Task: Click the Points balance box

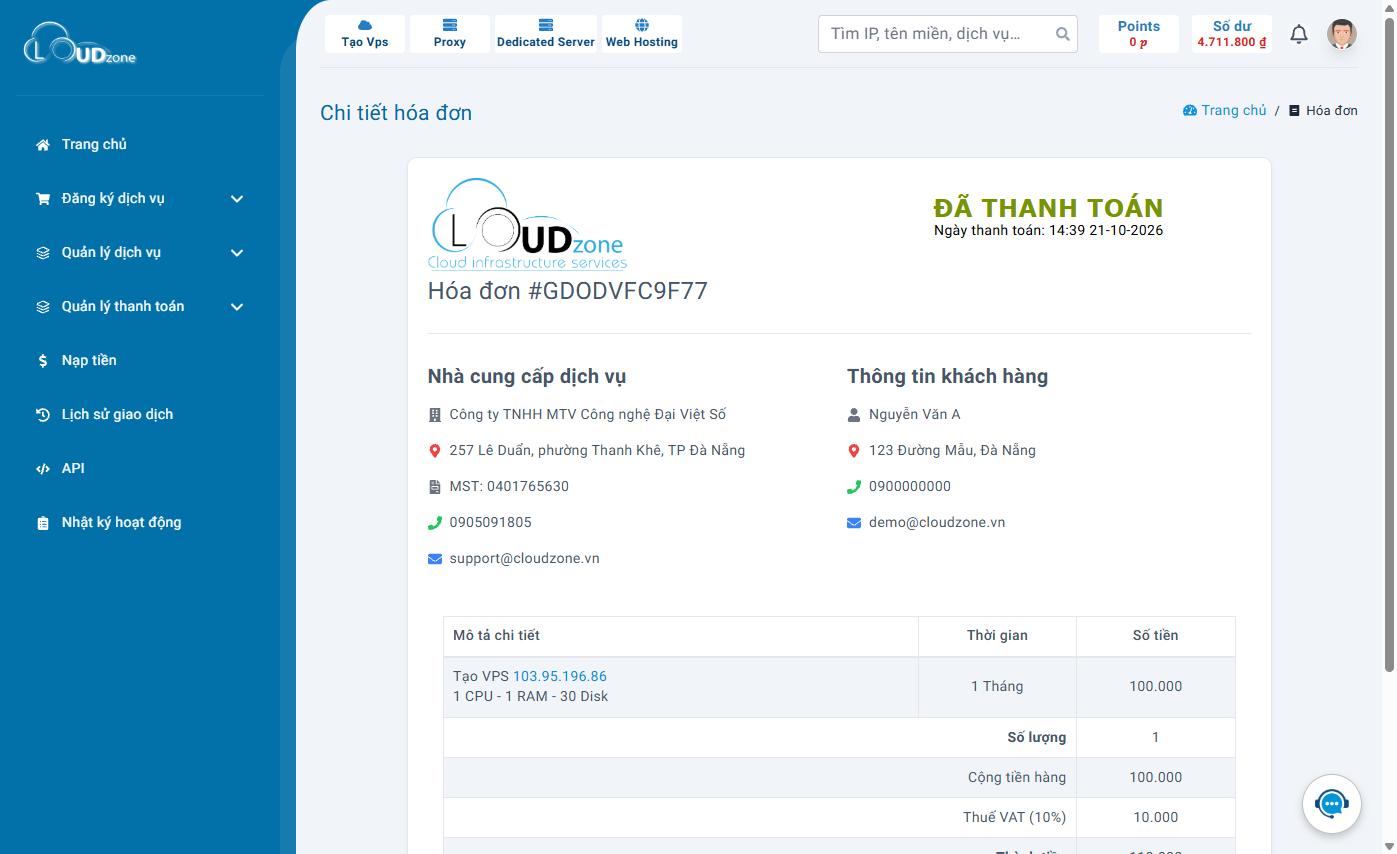Action: tap(1139, 34)
